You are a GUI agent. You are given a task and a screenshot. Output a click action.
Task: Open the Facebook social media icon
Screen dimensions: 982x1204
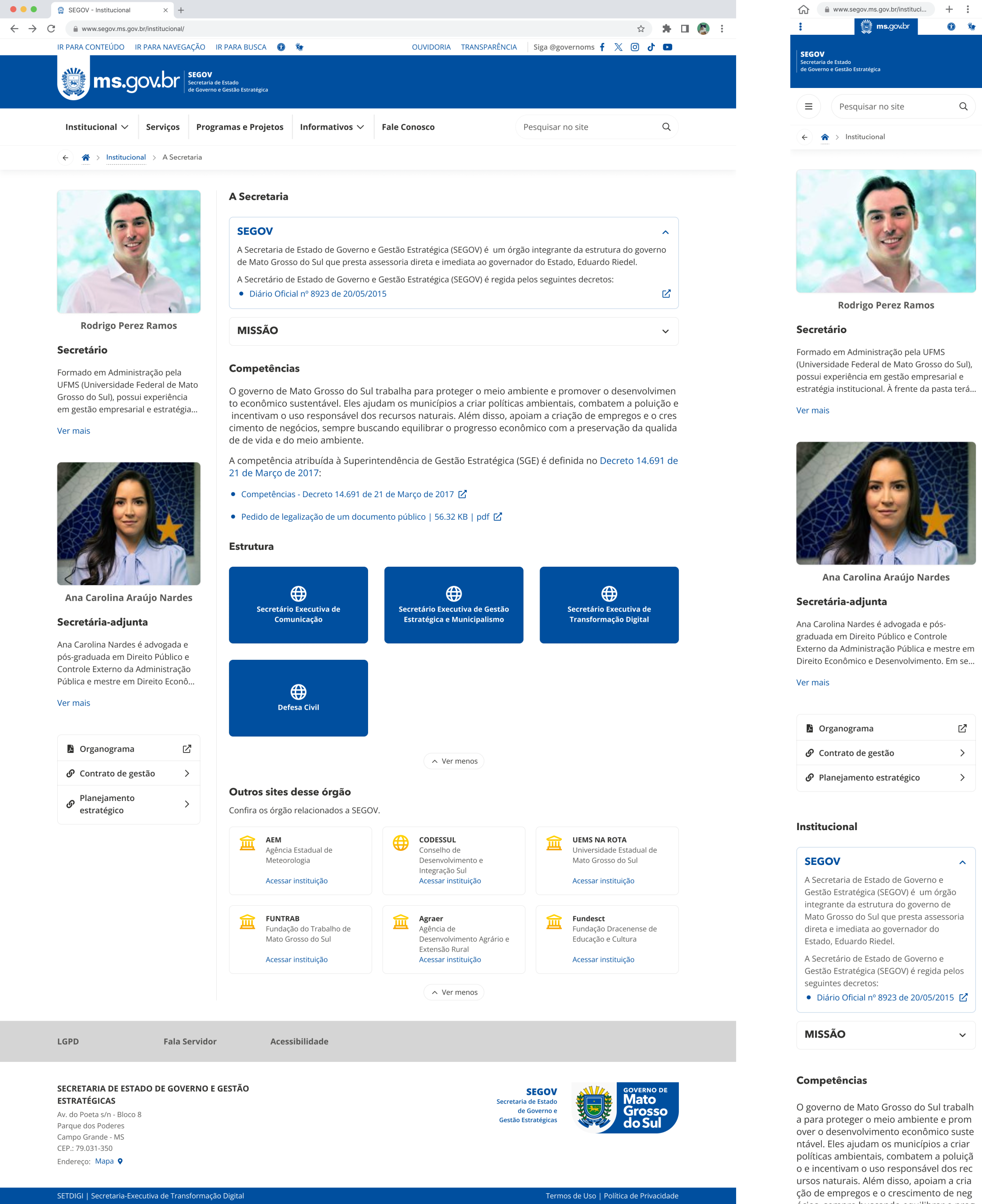[602, 47]
